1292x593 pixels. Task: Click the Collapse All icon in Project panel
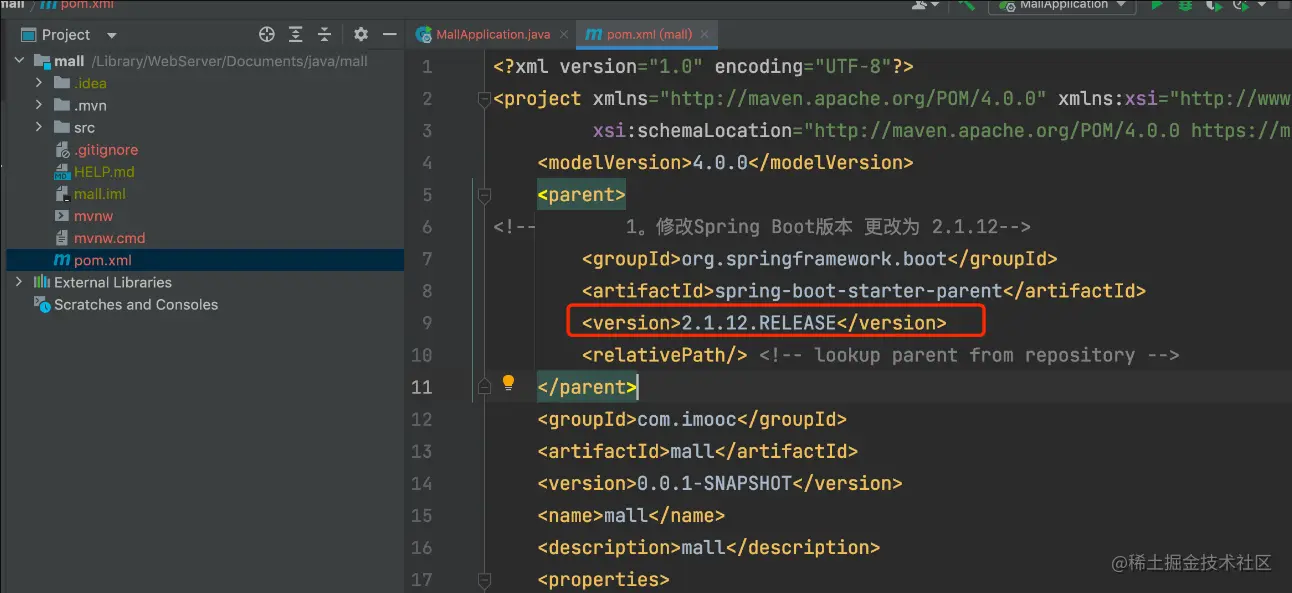click(x=326, y=34)
